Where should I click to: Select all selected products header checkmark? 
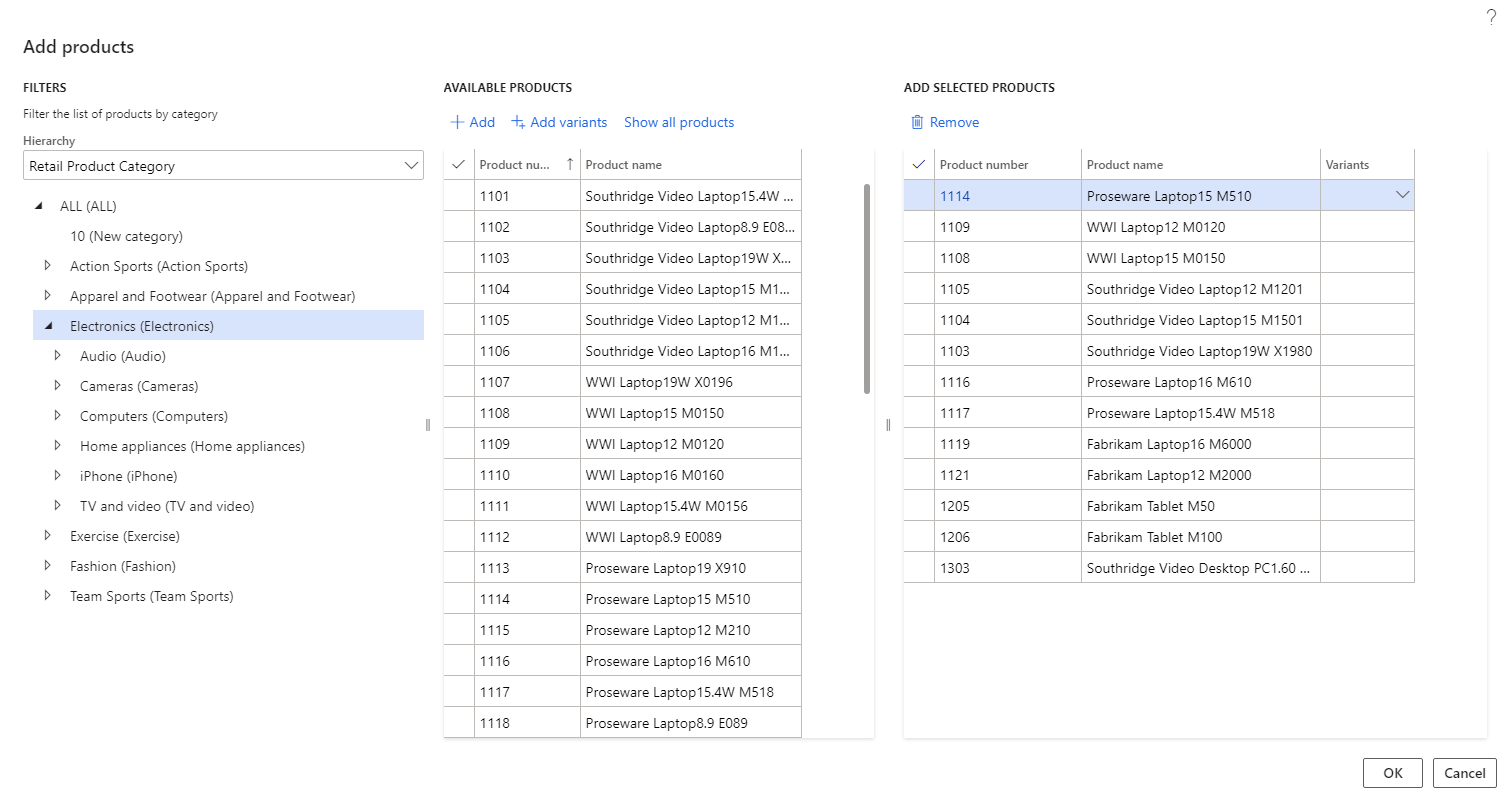tap(919, 165)
